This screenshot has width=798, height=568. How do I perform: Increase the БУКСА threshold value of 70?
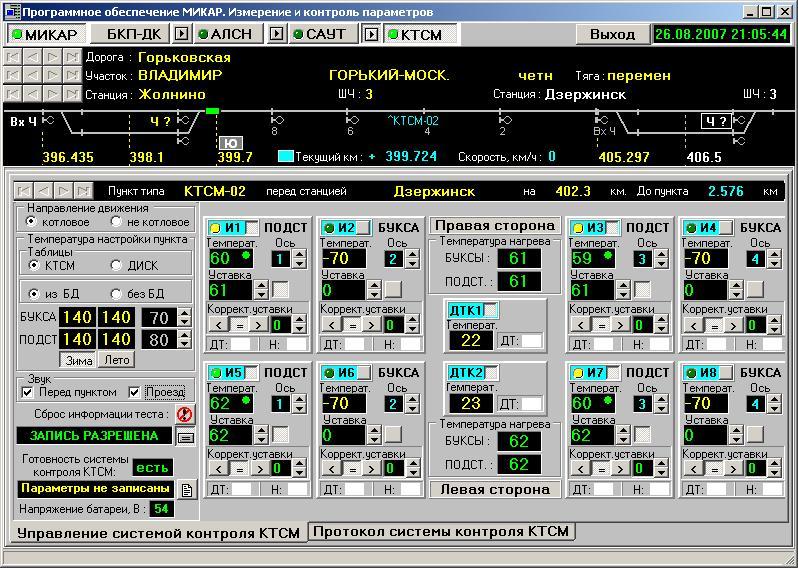pyautogui.click(x=184, y=313)
